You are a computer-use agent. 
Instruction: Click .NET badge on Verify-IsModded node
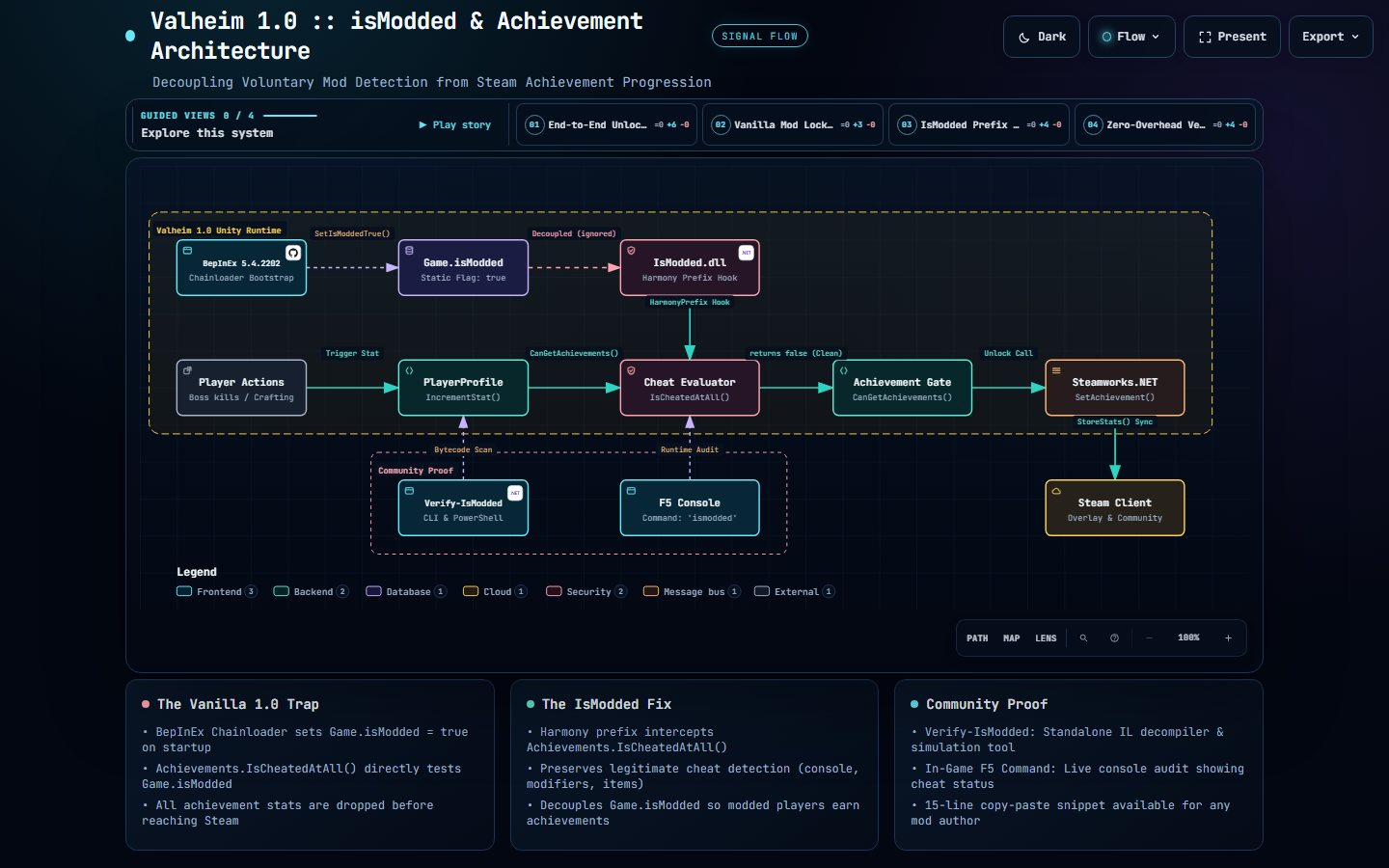(x=515, y=493)
